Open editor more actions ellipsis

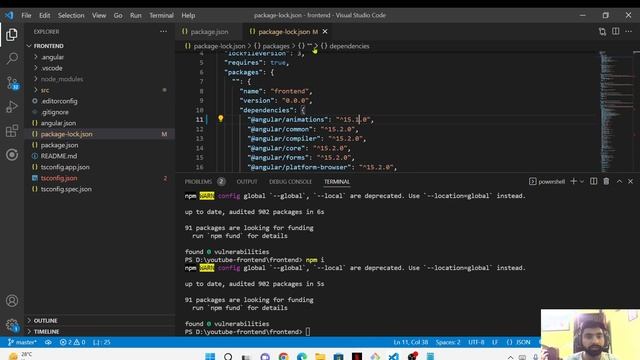pos(629,31)
